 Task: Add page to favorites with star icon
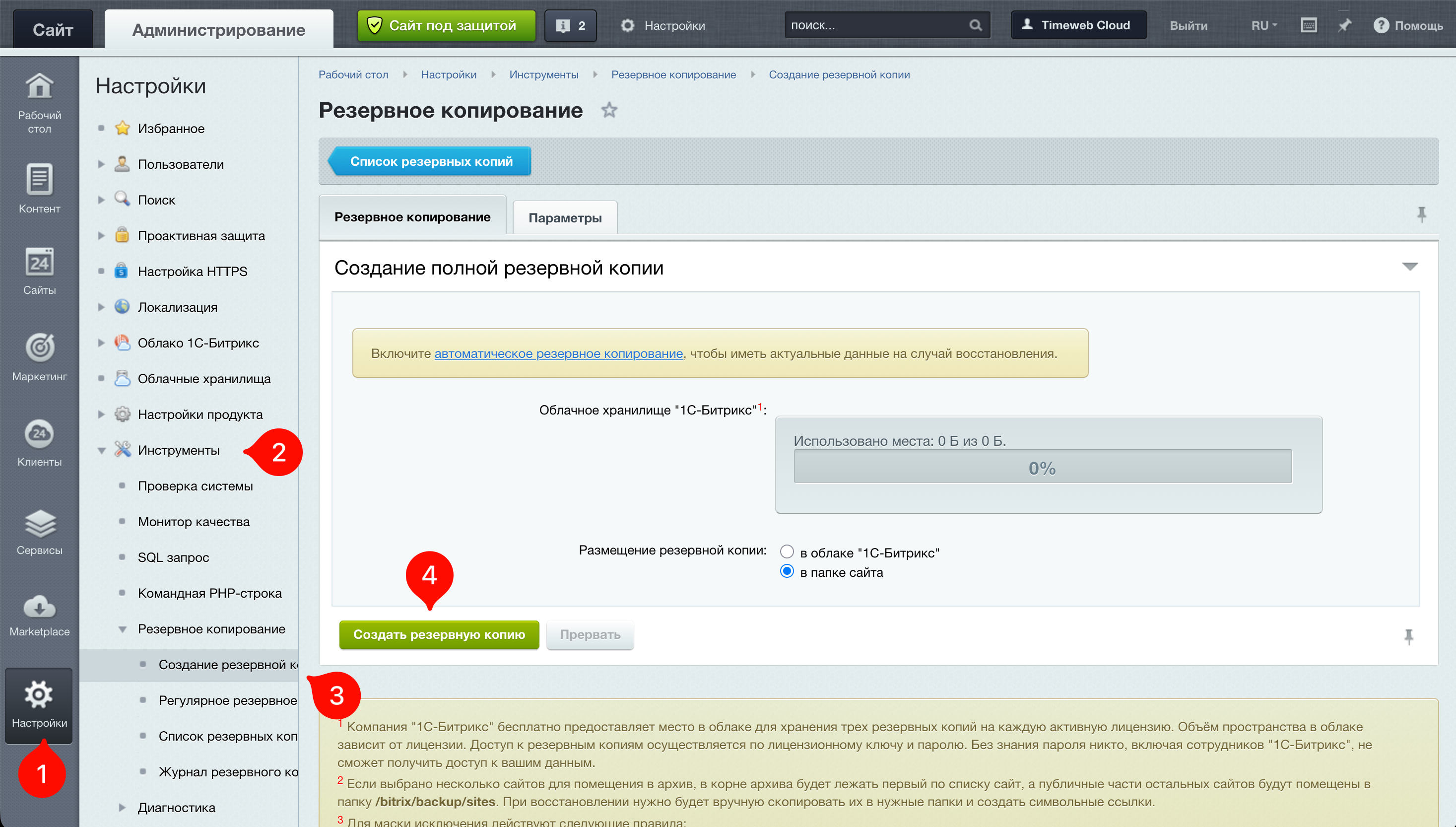(x=609, y=110)
